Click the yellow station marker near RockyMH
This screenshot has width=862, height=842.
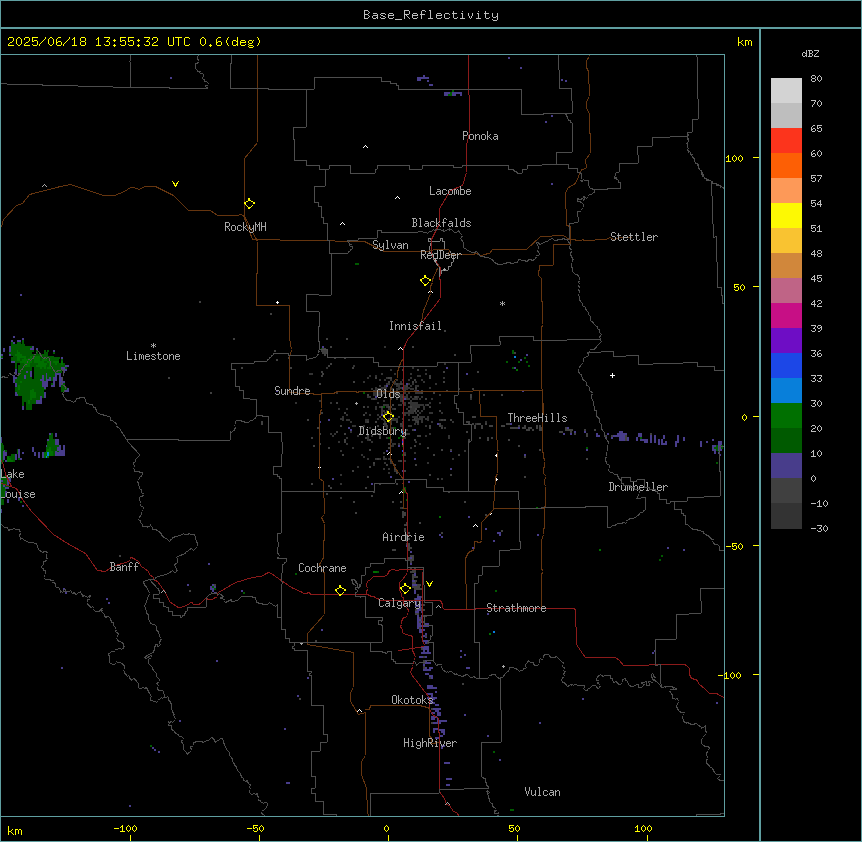point(250,203)
